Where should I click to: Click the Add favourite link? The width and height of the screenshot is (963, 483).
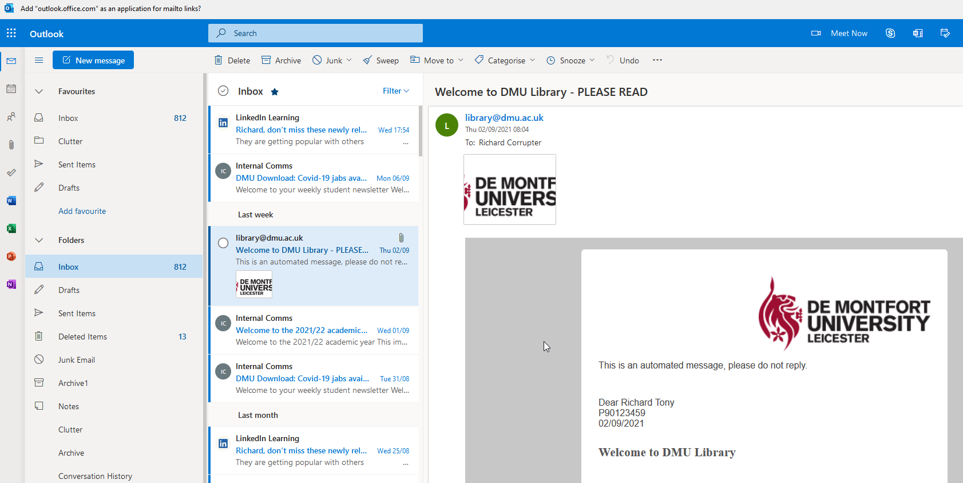point(82,211)
